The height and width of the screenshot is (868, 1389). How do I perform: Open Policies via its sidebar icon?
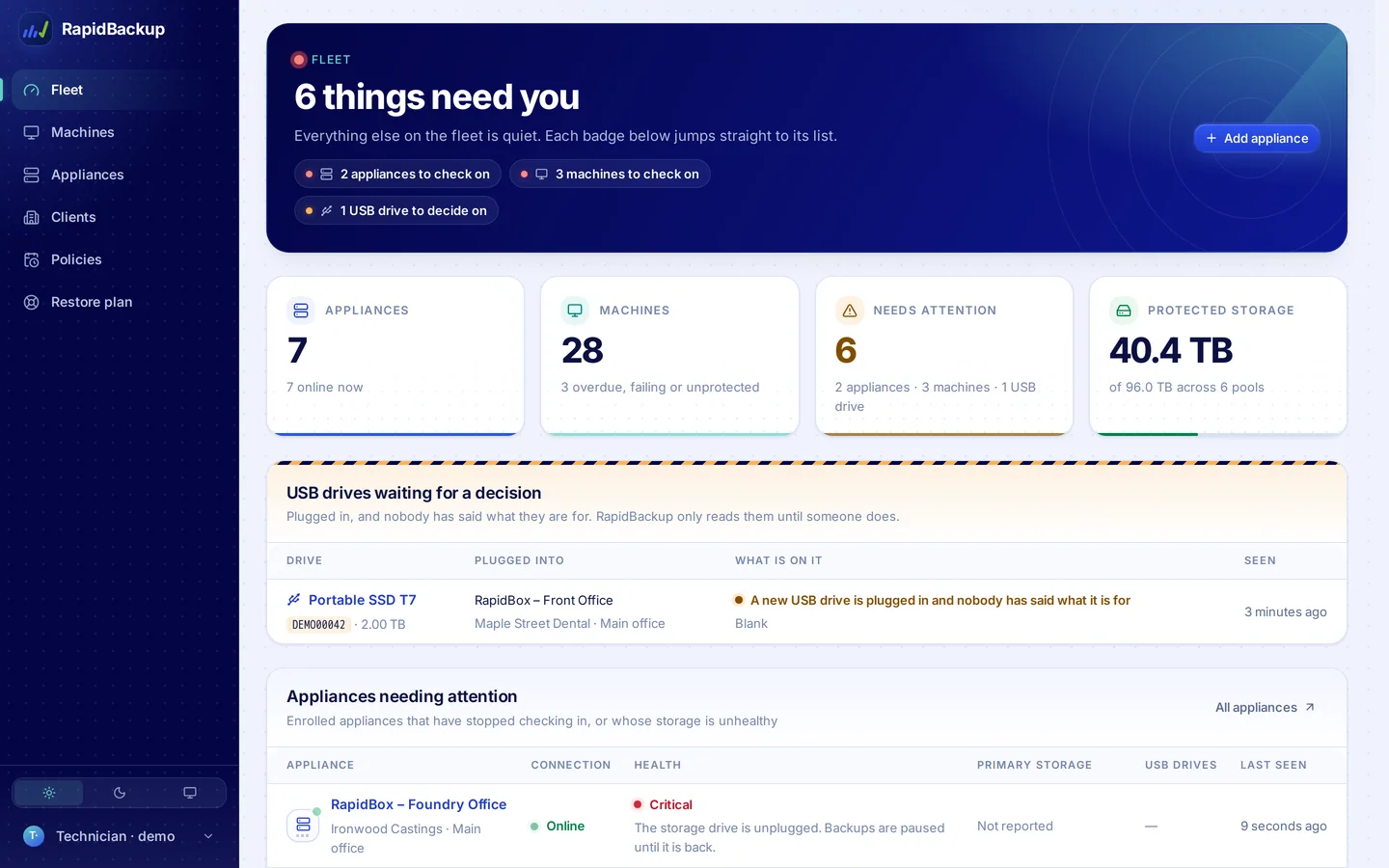click(x=32, y=259)
